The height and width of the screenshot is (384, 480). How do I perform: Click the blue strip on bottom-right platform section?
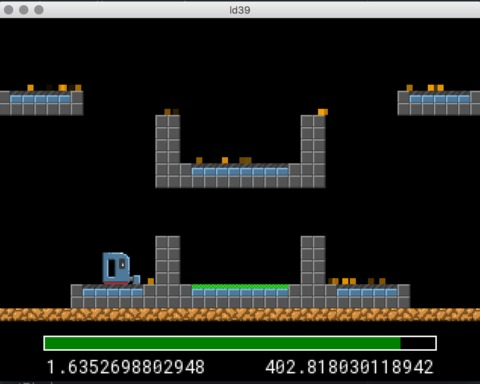click(367, 293)
